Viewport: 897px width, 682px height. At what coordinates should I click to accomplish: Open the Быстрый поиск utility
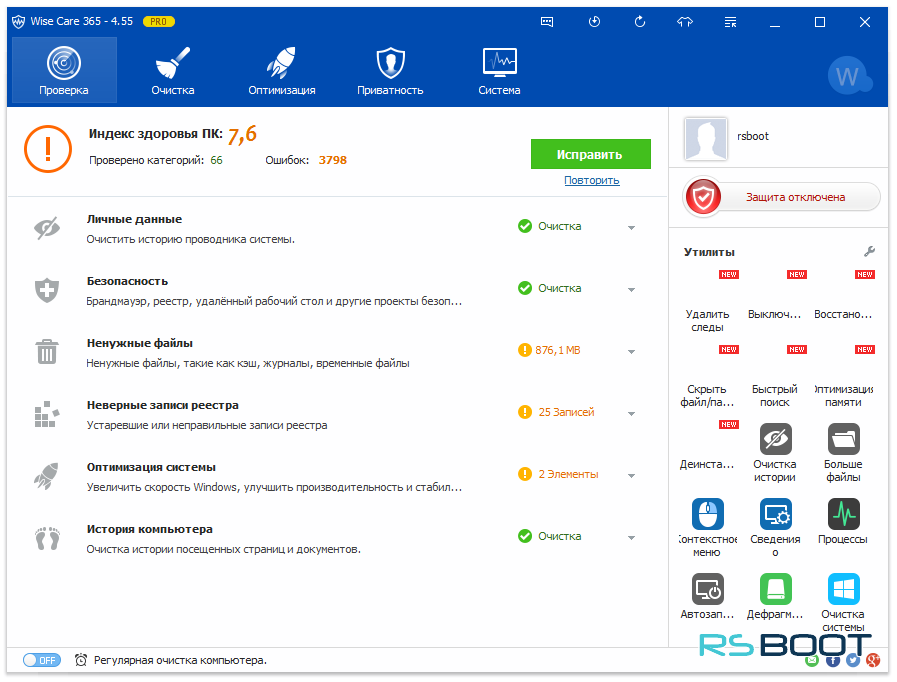[x=775, y=378]
